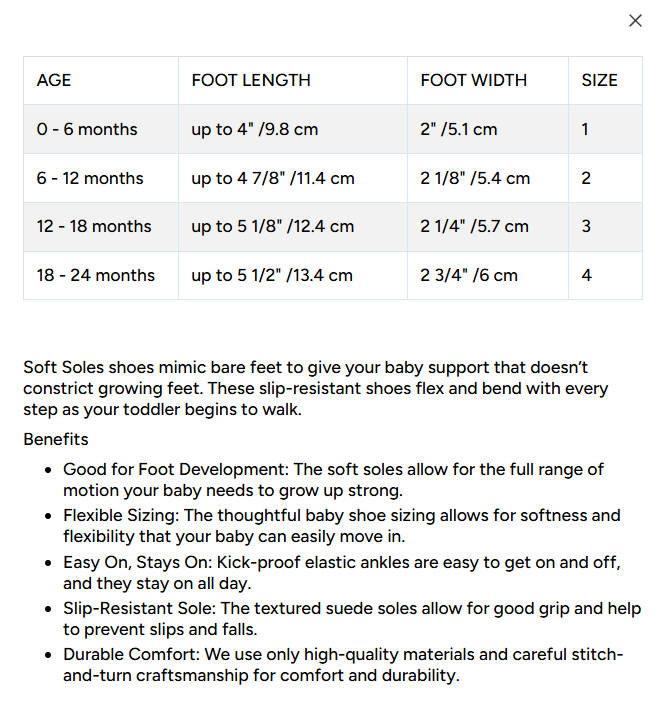Click the Slip-Resistant Sole bullet text
The image size is (655, 726).
pos(352,619)
